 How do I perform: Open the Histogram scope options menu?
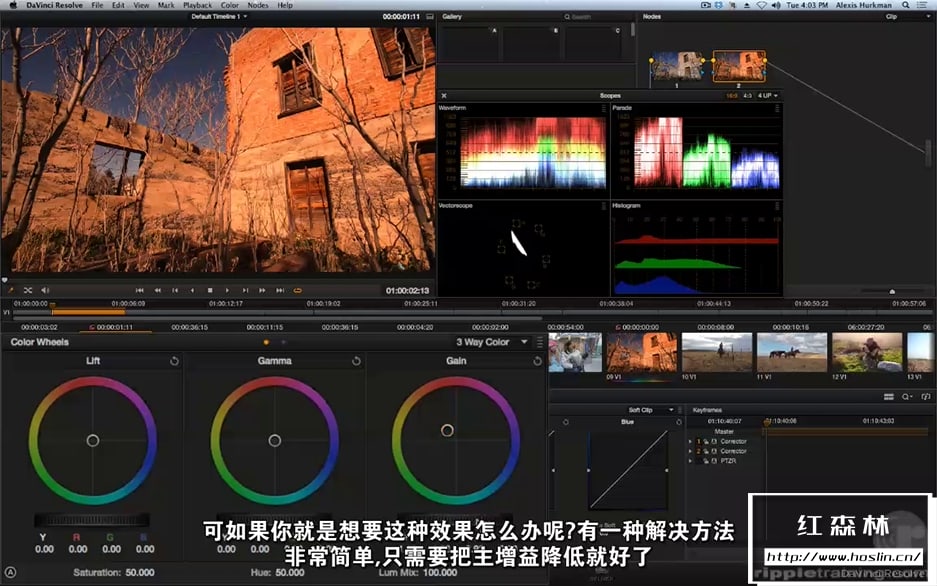point(777,205)
